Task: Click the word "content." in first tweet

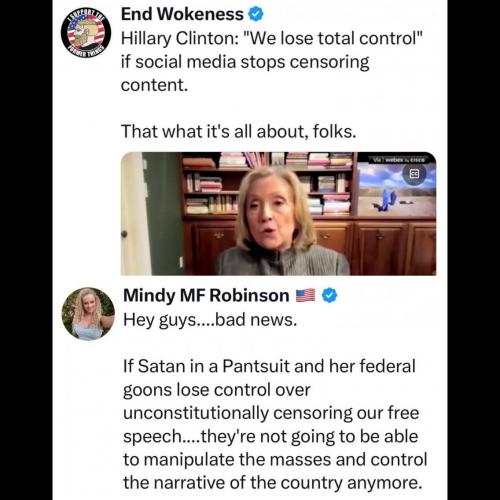Action: 154,85
